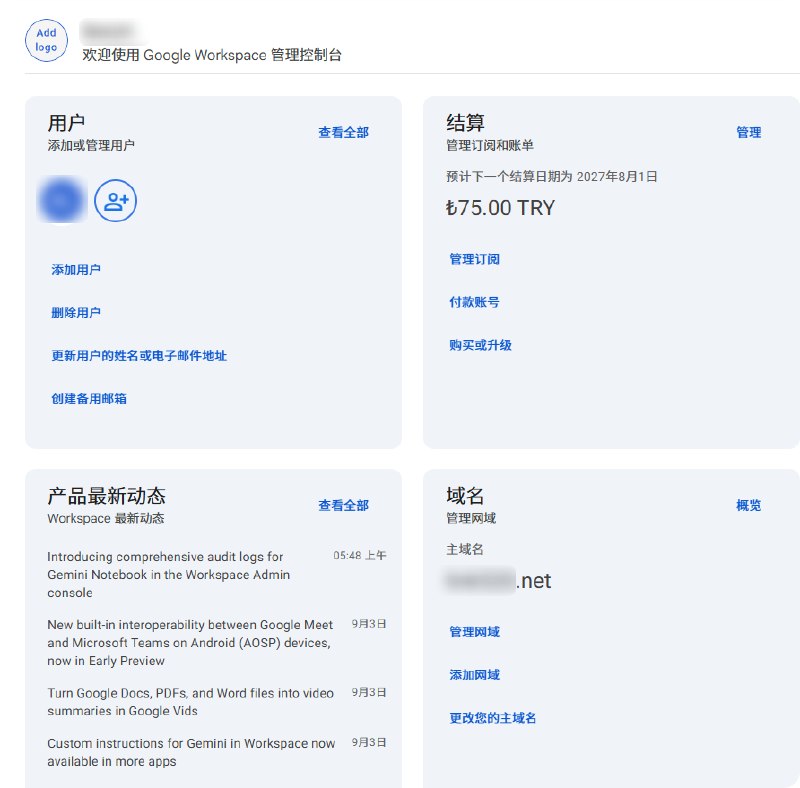The width and height of the screenshot is (800, 788).
Task: Open Custom instructions for Gemini news item
Action: [191, 752]
